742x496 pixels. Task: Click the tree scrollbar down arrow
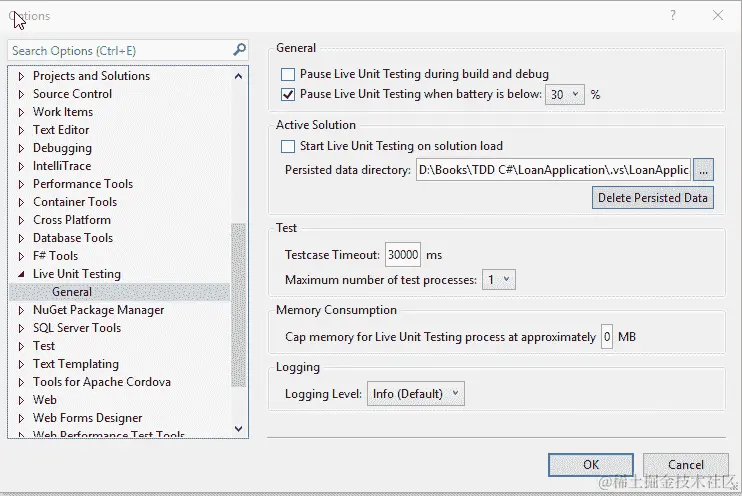[238, 429]
